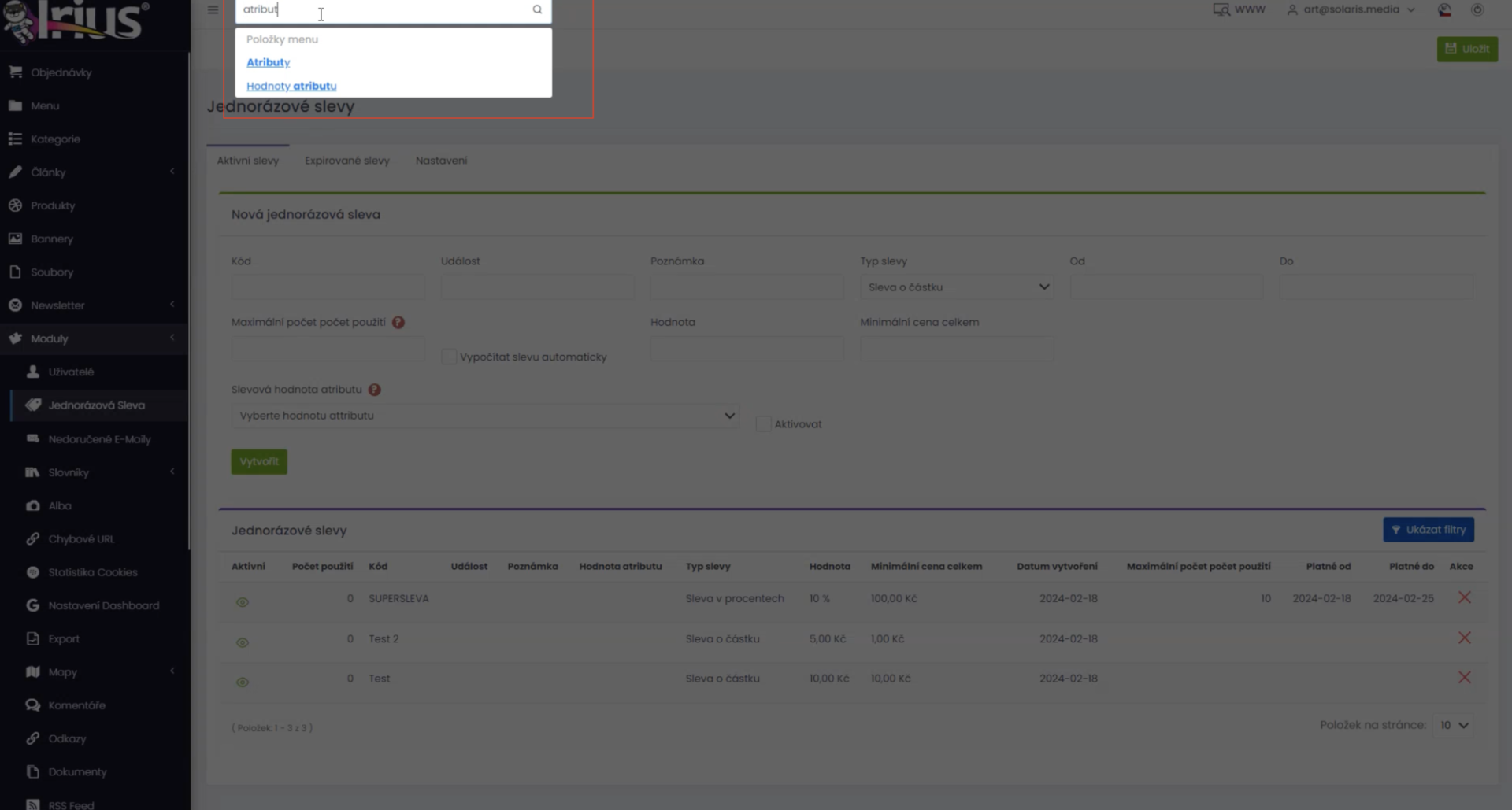The height and width of the screenshot is (810, 1512).
Task: Expand Vyberte hodnotu attributu dropdown
Action: point(485,415)
